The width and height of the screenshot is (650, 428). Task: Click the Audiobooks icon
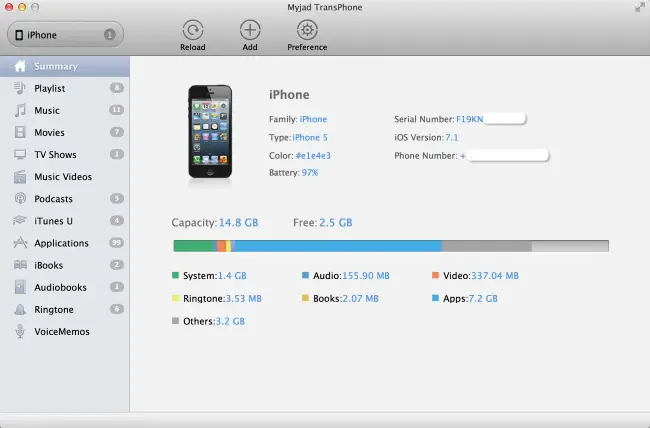20,287
